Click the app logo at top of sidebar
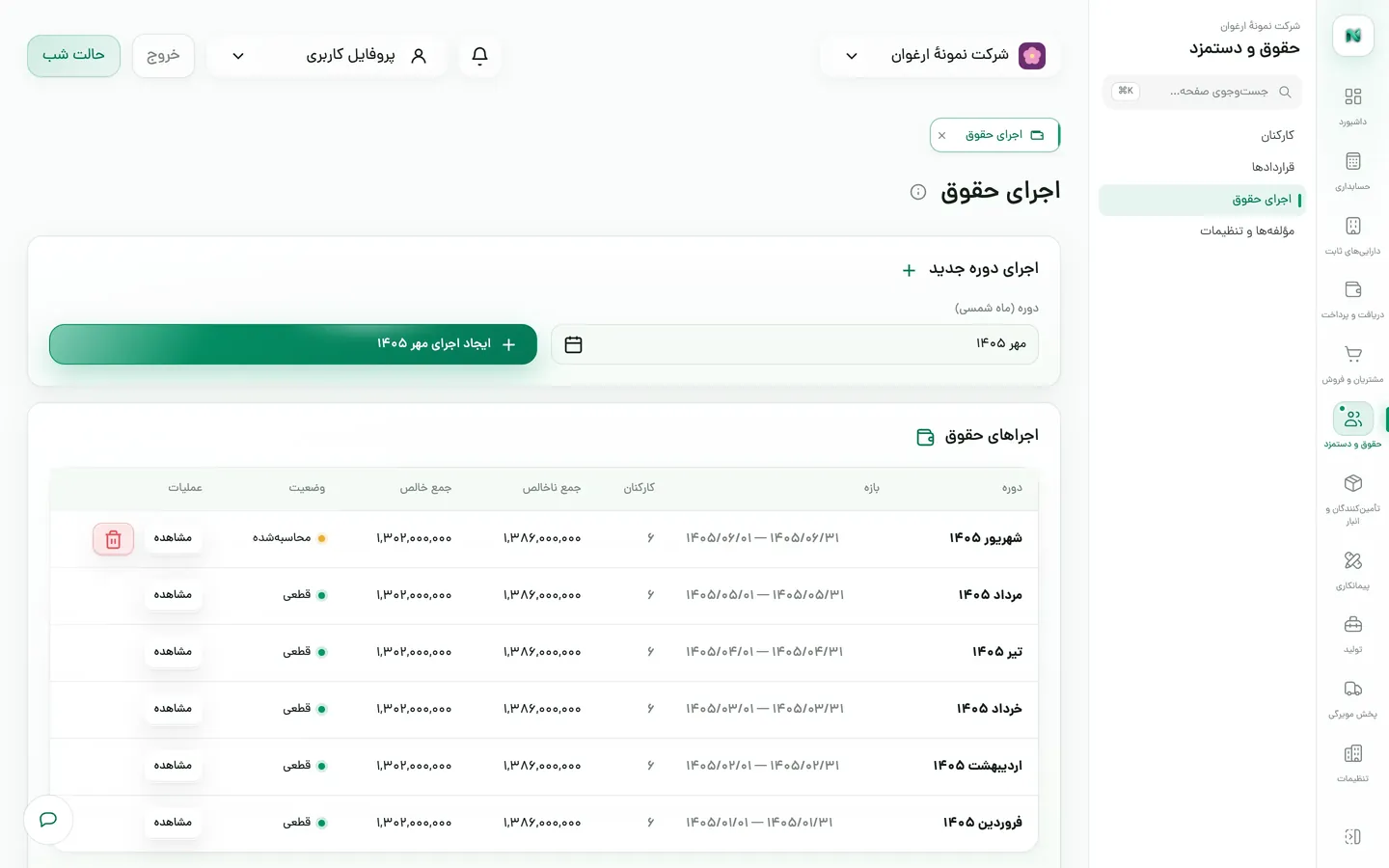 click(x=1352, y=36)
